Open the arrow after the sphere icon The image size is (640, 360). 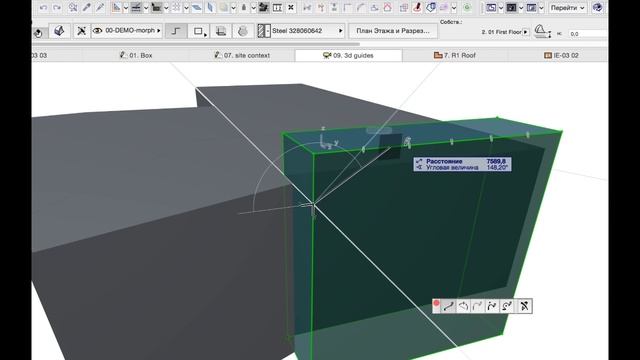pos(233,8)
